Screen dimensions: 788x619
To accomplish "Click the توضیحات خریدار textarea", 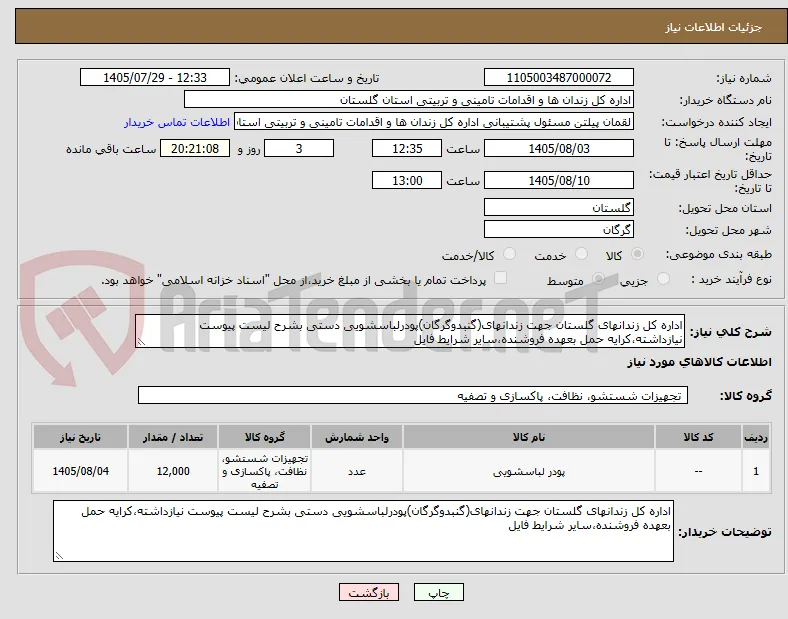I will point(363,531).
